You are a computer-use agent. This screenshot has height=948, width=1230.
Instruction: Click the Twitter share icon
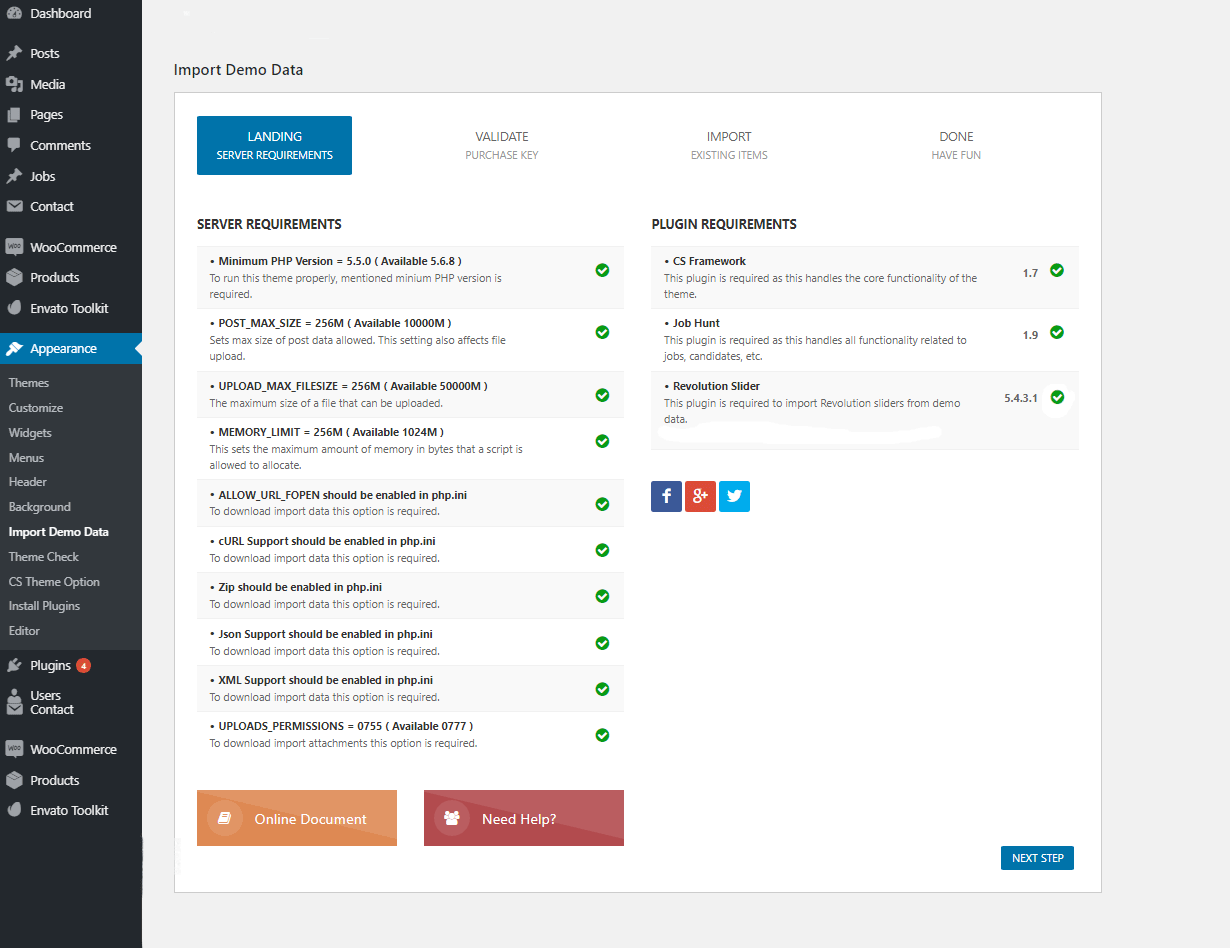pos(734,496)
